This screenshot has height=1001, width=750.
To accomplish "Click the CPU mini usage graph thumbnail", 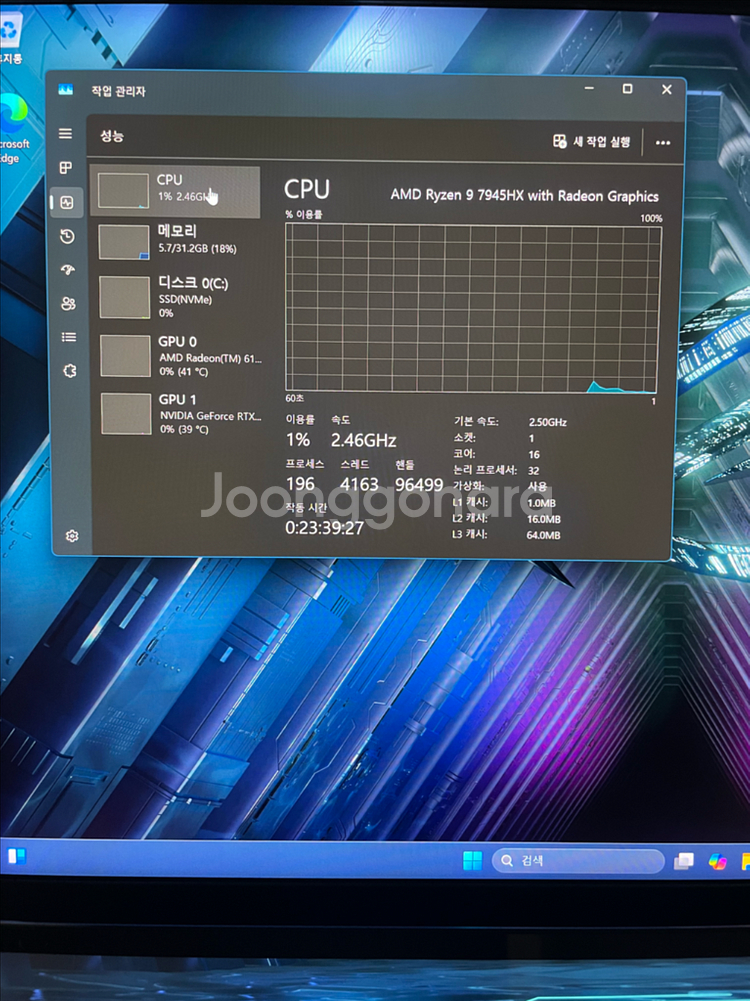I will pyautogui.click(x=123, y=191).
